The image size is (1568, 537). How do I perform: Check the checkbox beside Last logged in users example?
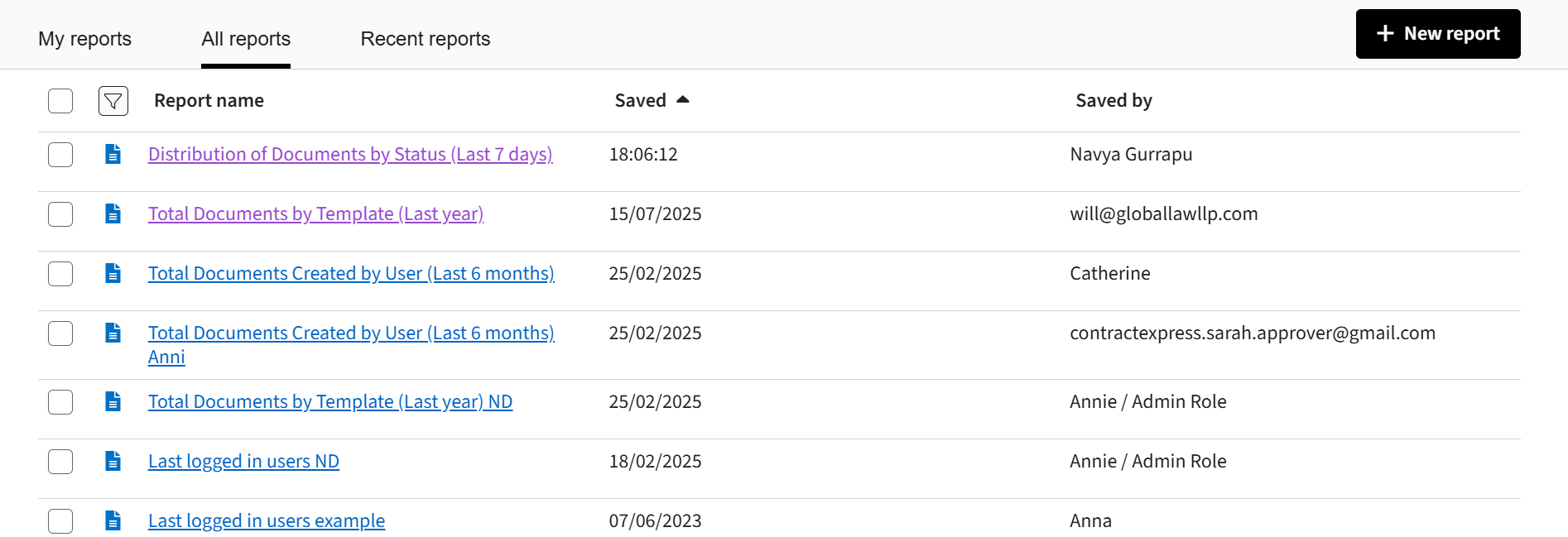(x=60, y=520)
